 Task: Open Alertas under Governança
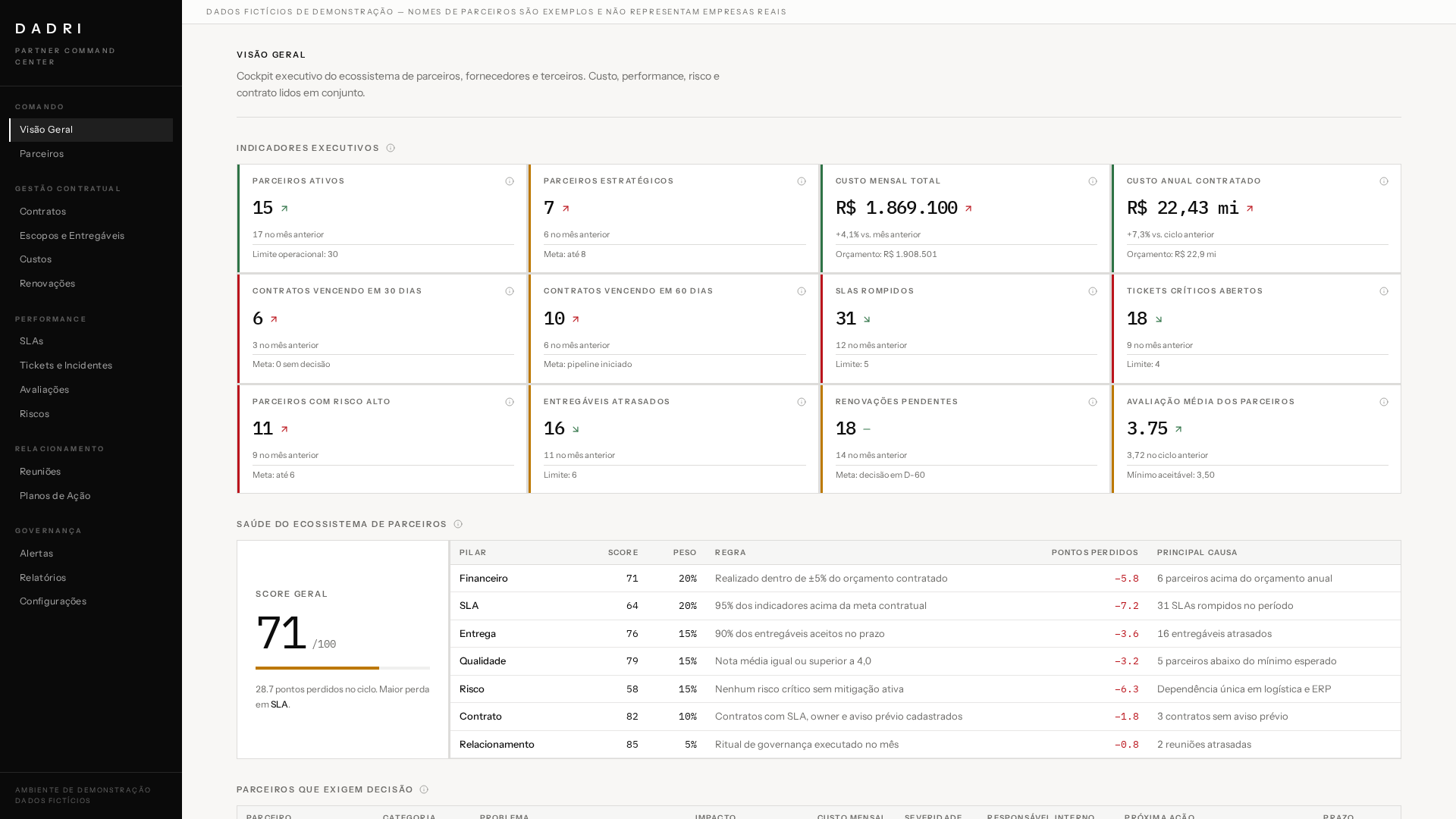click(x=91, y=554)
